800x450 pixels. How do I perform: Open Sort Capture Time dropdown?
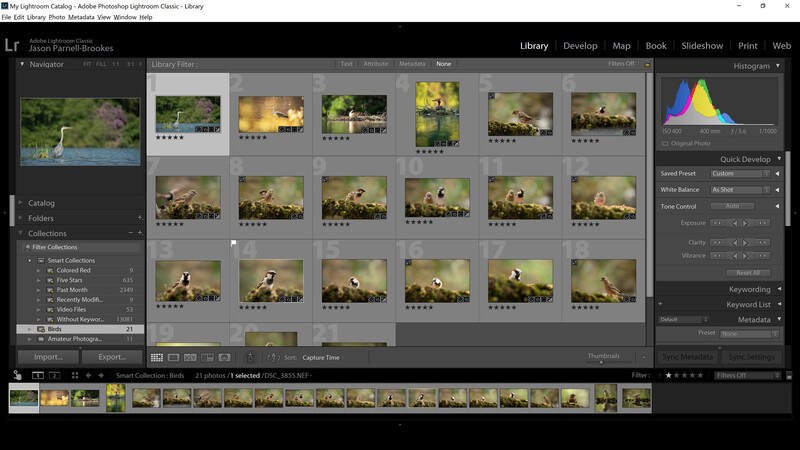point(323,358)
